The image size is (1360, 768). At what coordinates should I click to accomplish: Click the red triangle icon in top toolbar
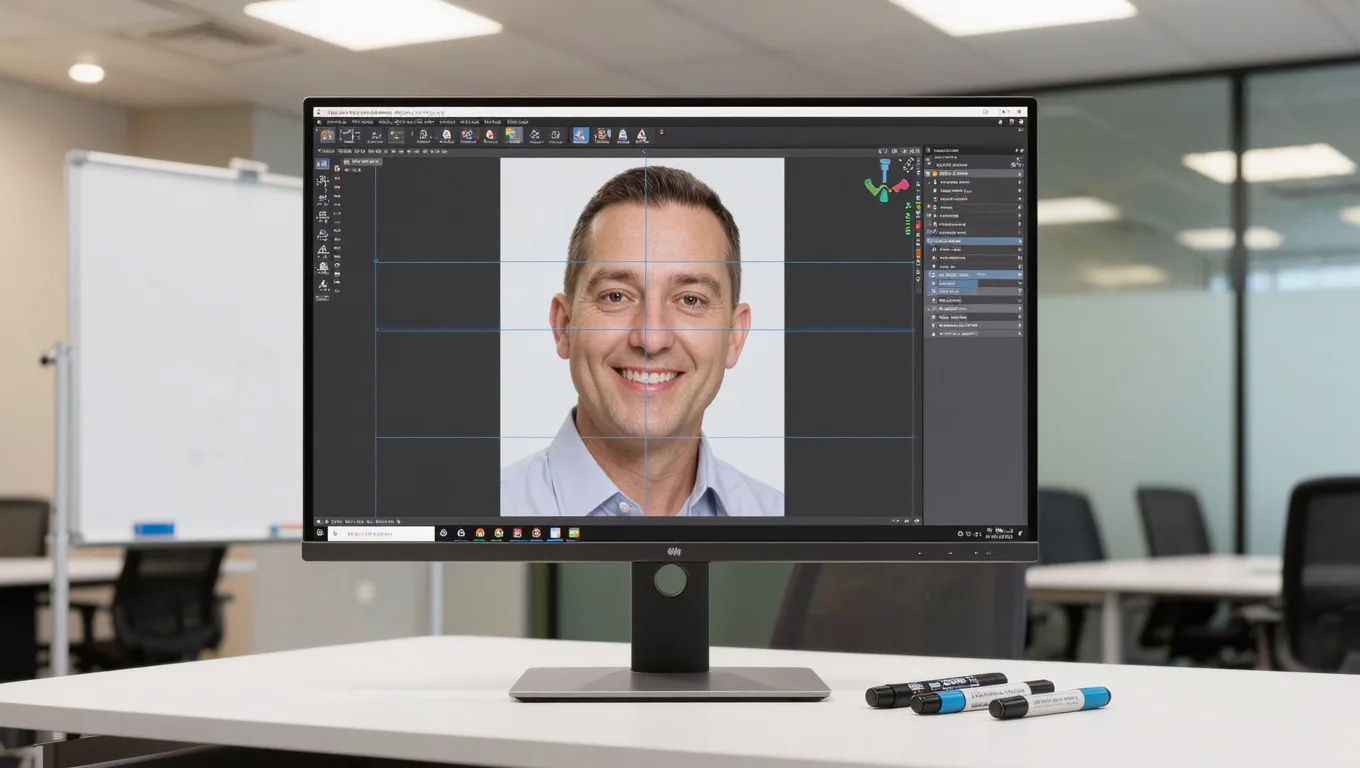tap(641, 135)
